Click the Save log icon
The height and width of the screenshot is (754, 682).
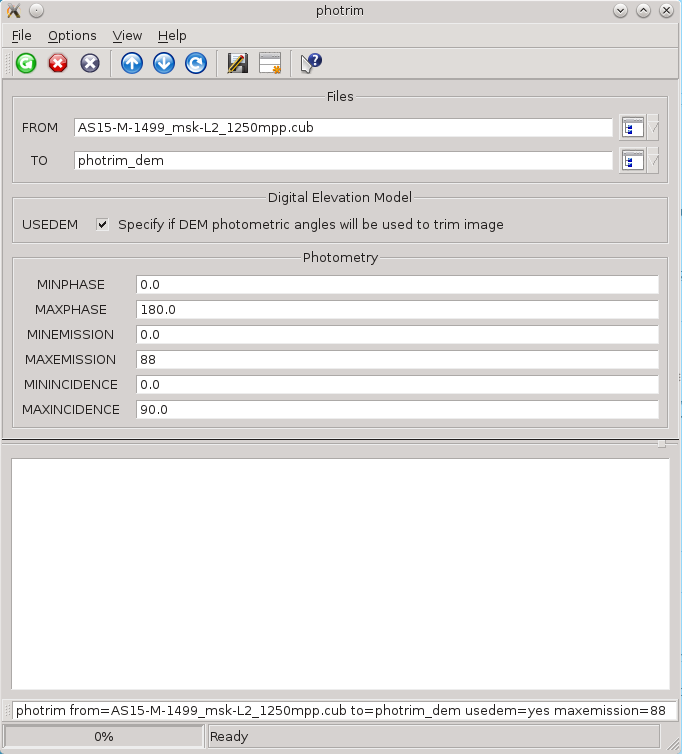[237, 63]
